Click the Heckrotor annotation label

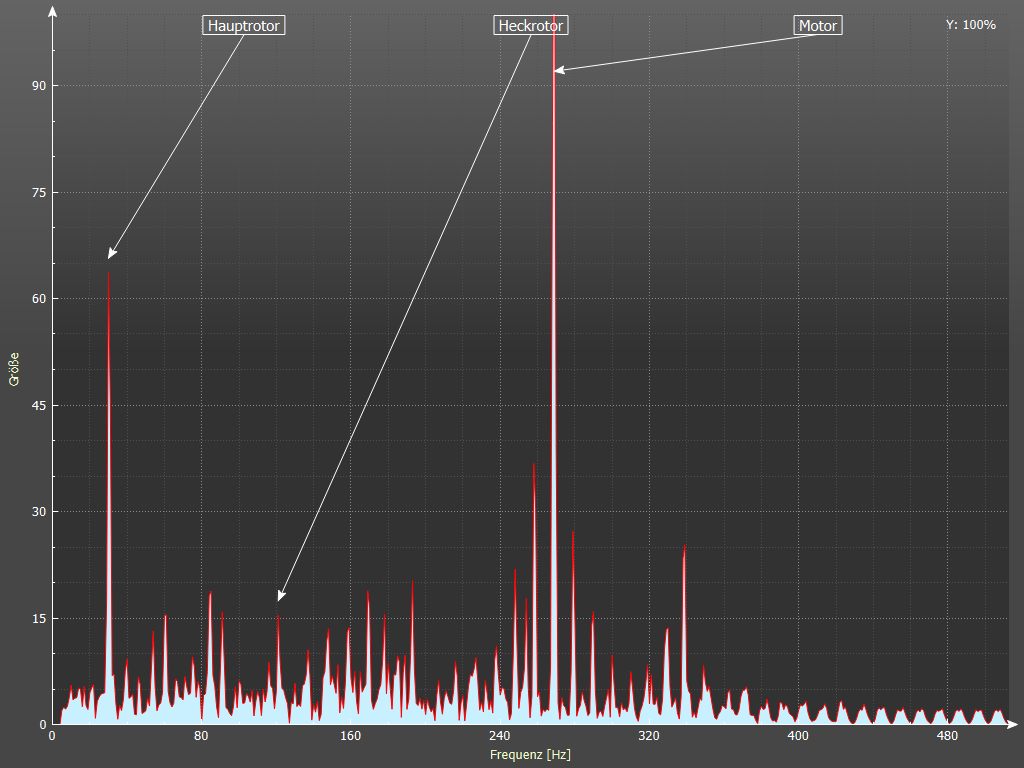[531, 26]
